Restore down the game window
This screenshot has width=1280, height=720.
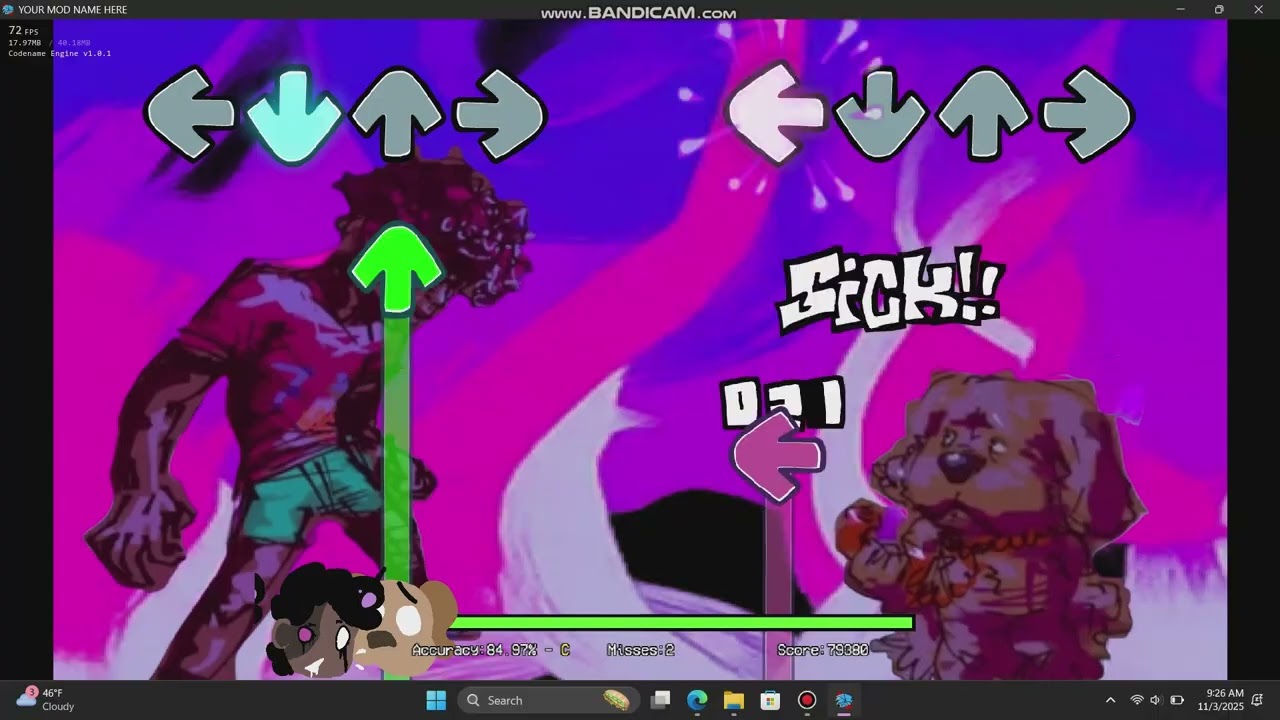click(1219, 9)
